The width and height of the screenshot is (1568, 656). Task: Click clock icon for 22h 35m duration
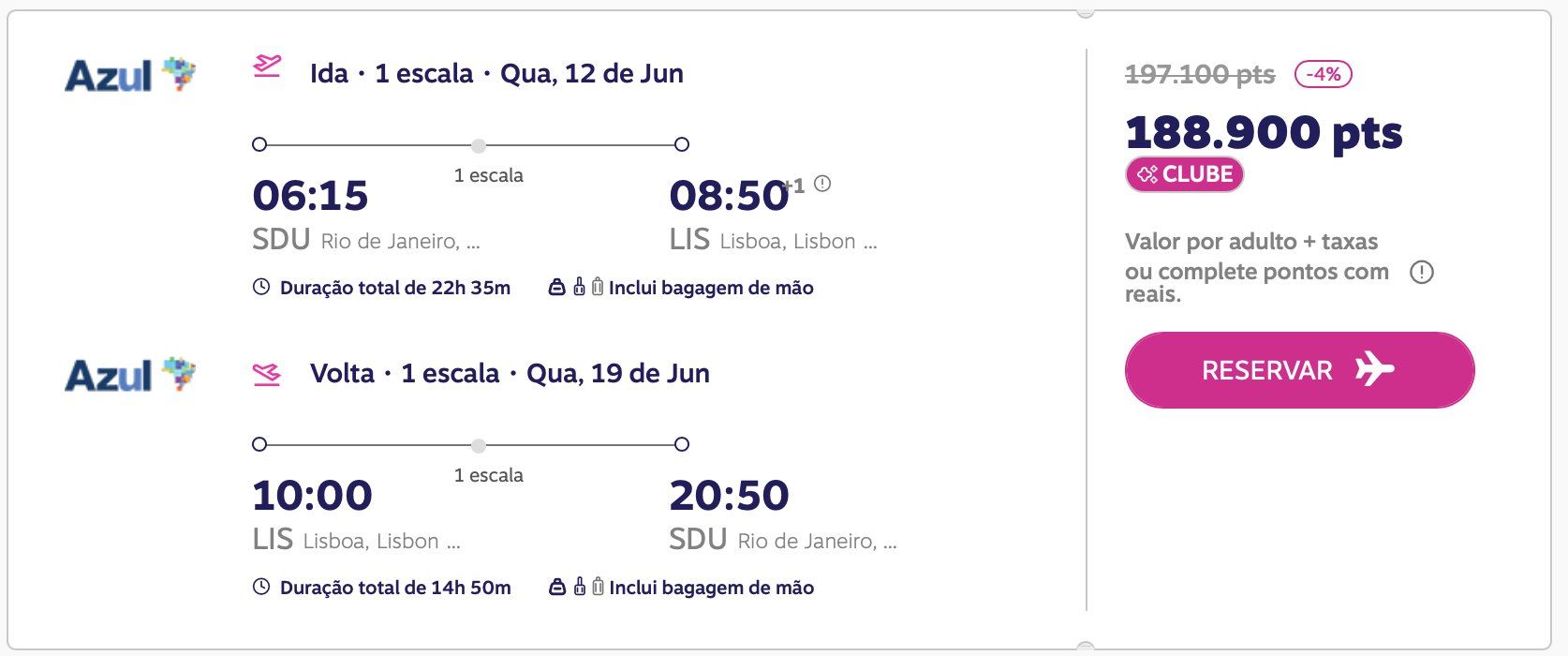(261, 288)
